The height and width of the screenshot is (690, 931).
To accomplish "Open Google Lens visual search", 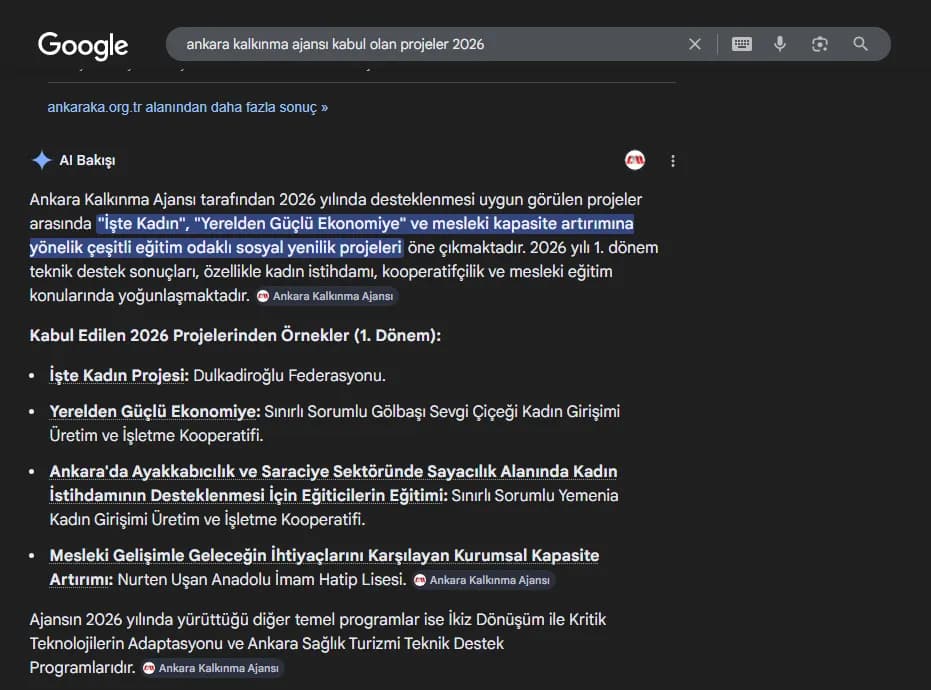I will pyautogui.click(x=821, y=43).
